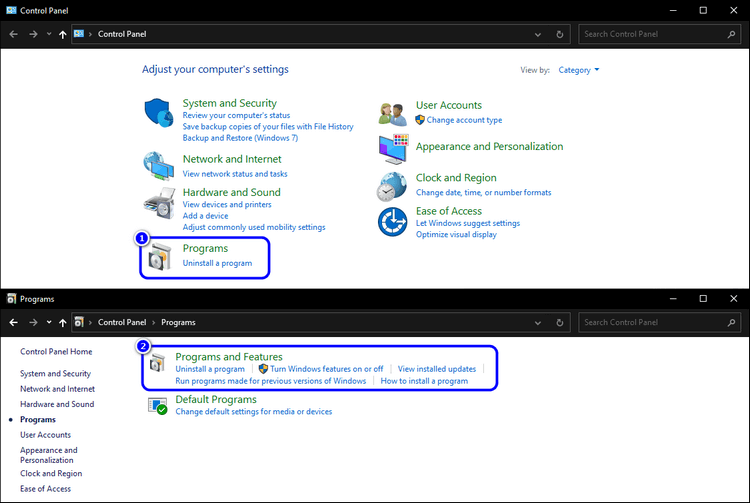
Task: Go up one level in Programs window
Action: (x=62, y=322)
